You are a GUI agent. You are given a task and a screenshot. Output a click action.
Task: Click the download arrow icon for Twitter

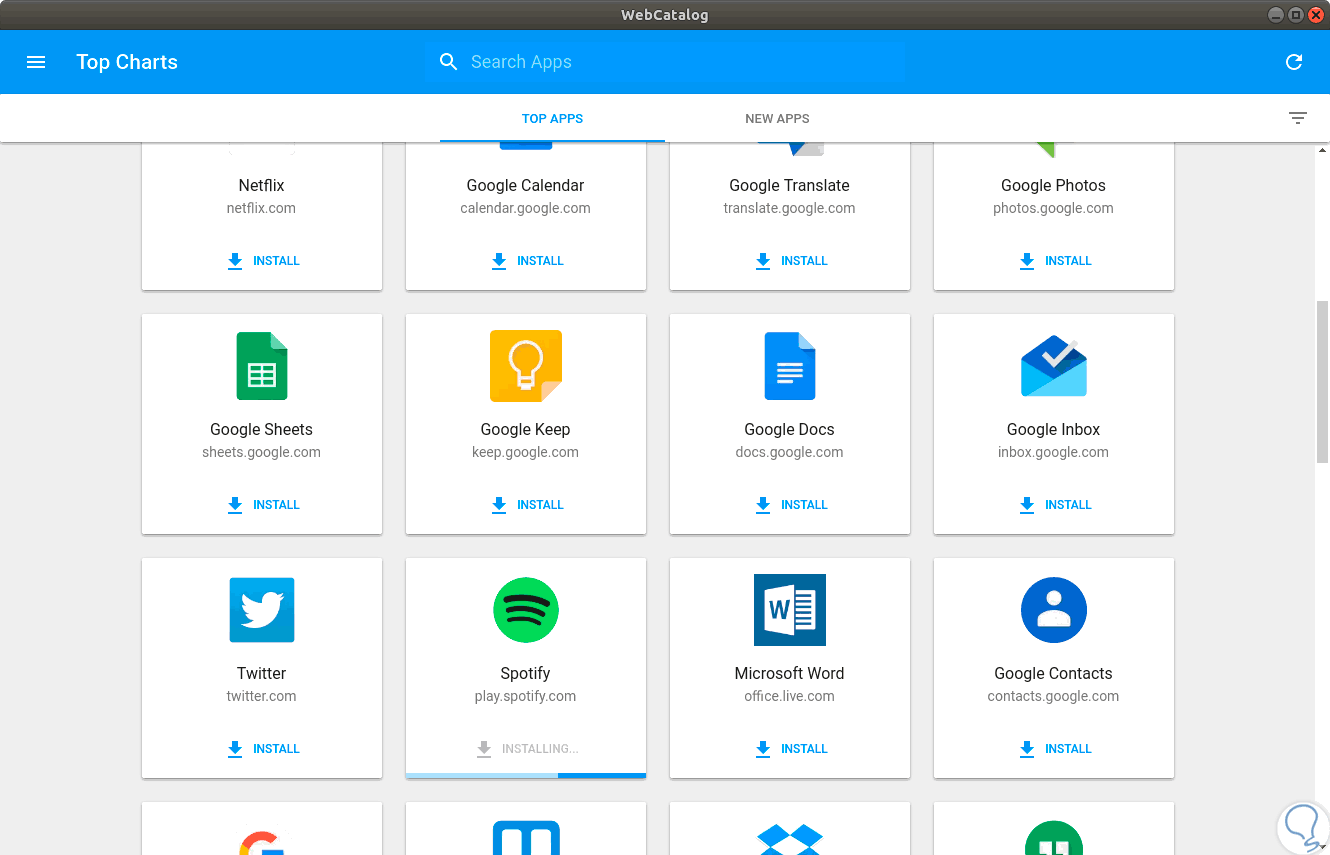pyautogui.click(x=235, y=749)
